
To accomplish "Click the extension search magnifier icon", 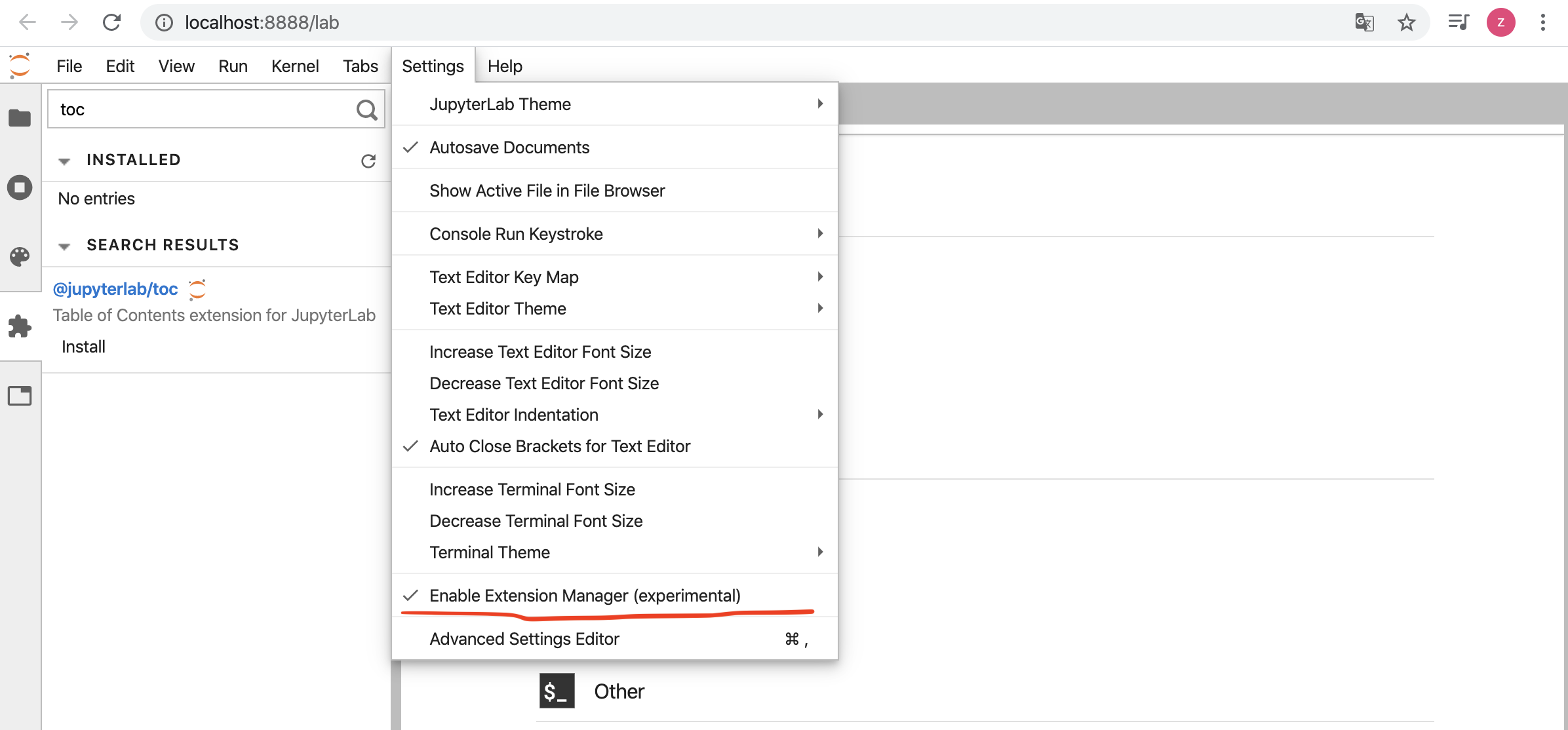I will (x=366, y=110).
